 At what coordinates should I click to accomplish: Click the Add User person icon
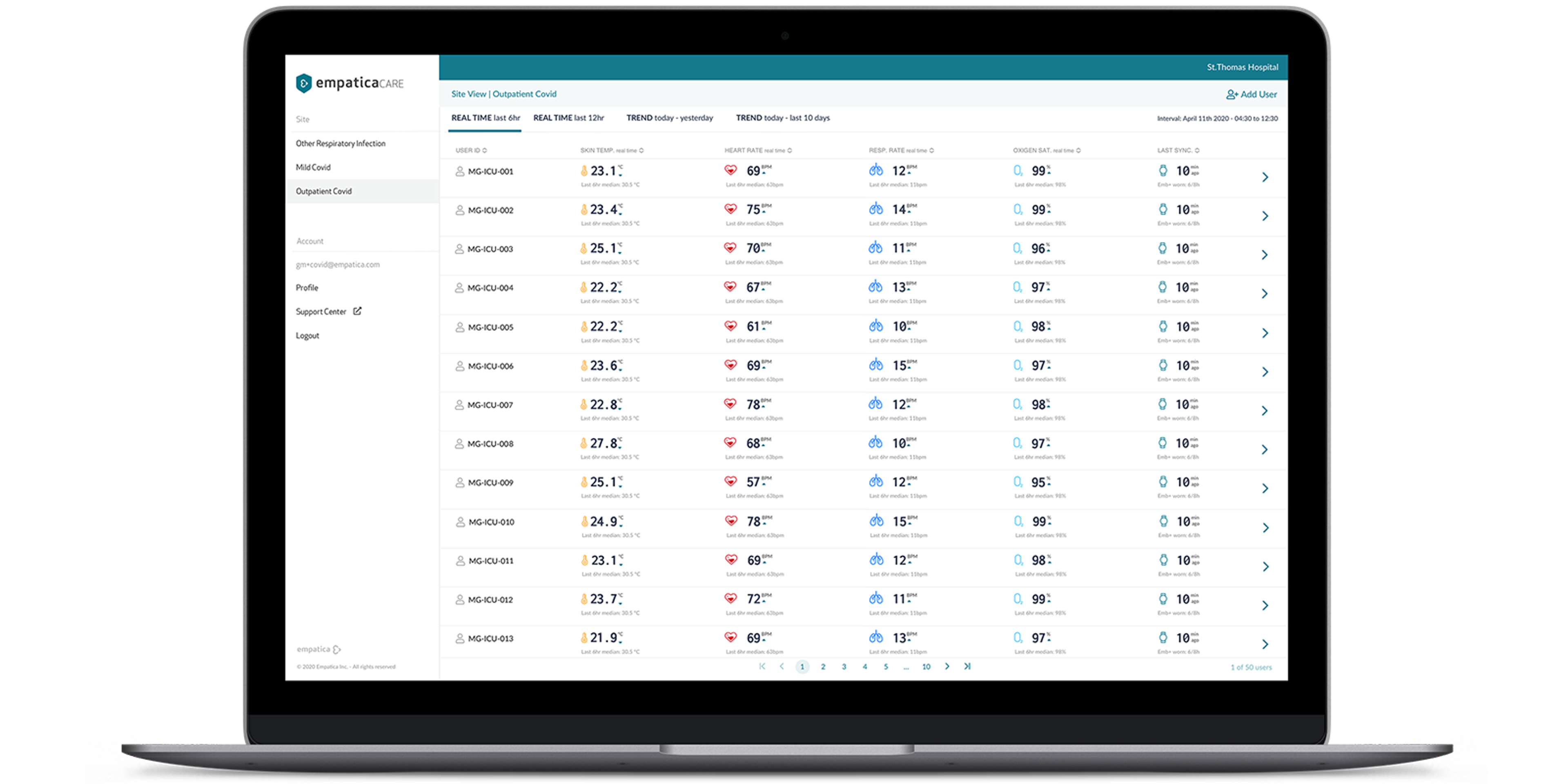coord(1232,94)
